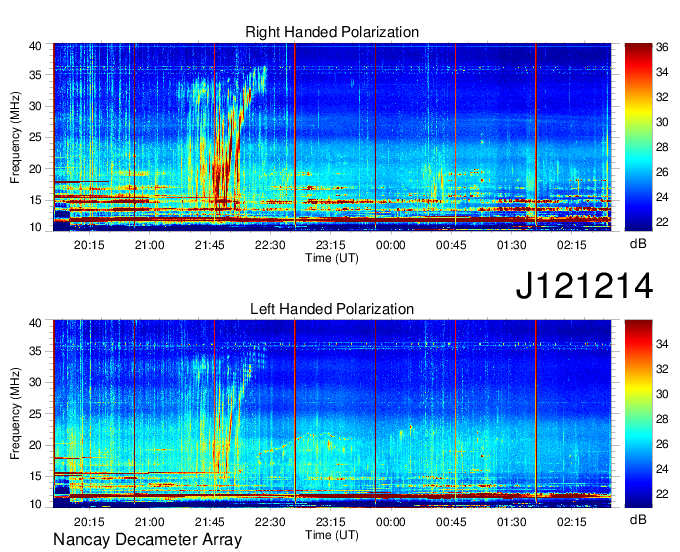Click the Right Handed plot's colorbar scale

638,137
